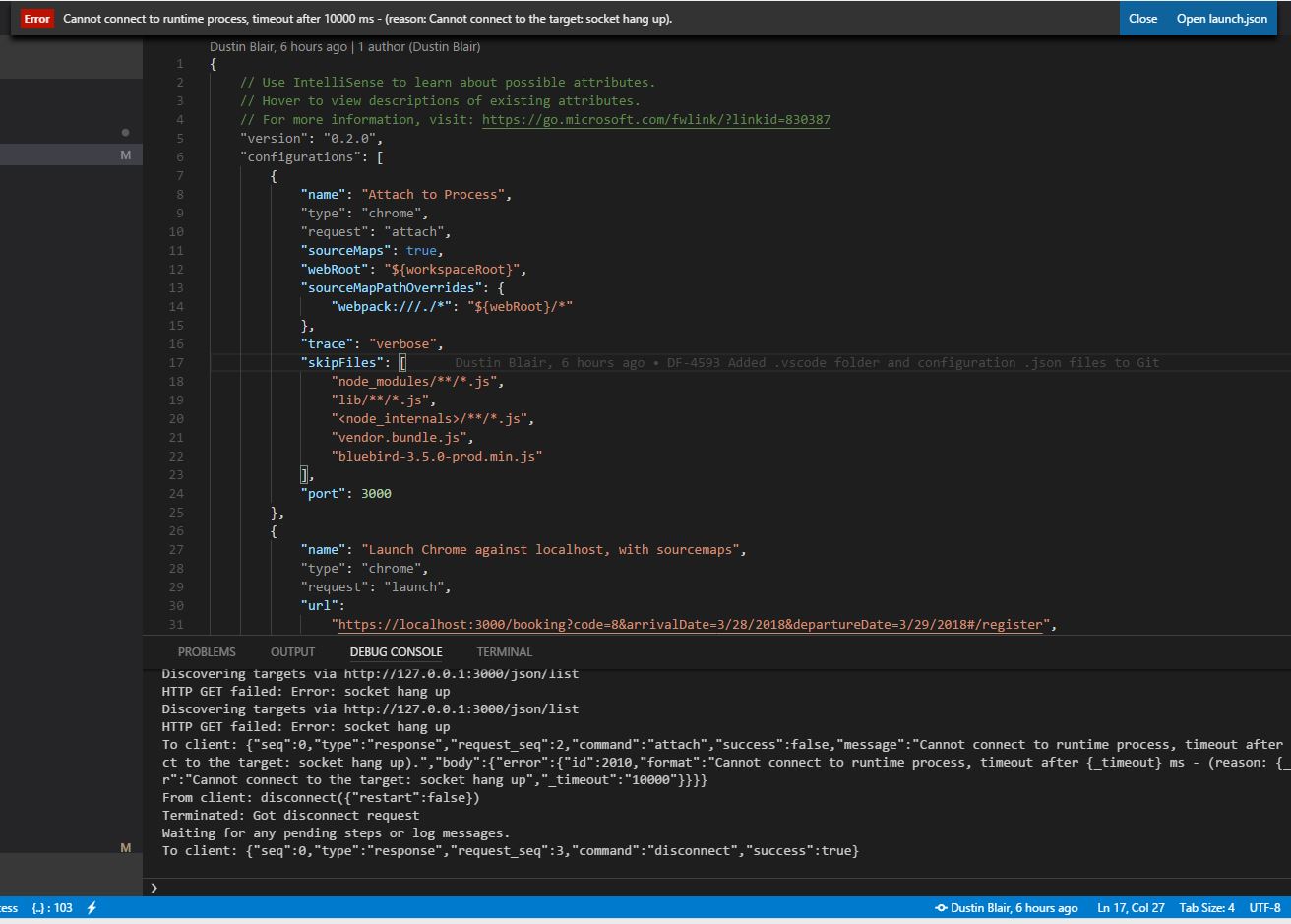The image size is (1291, 924).
Task: Click Ln 17, Col 27 to go to line
Action: pyautogui.click(x=1130, y=907)
